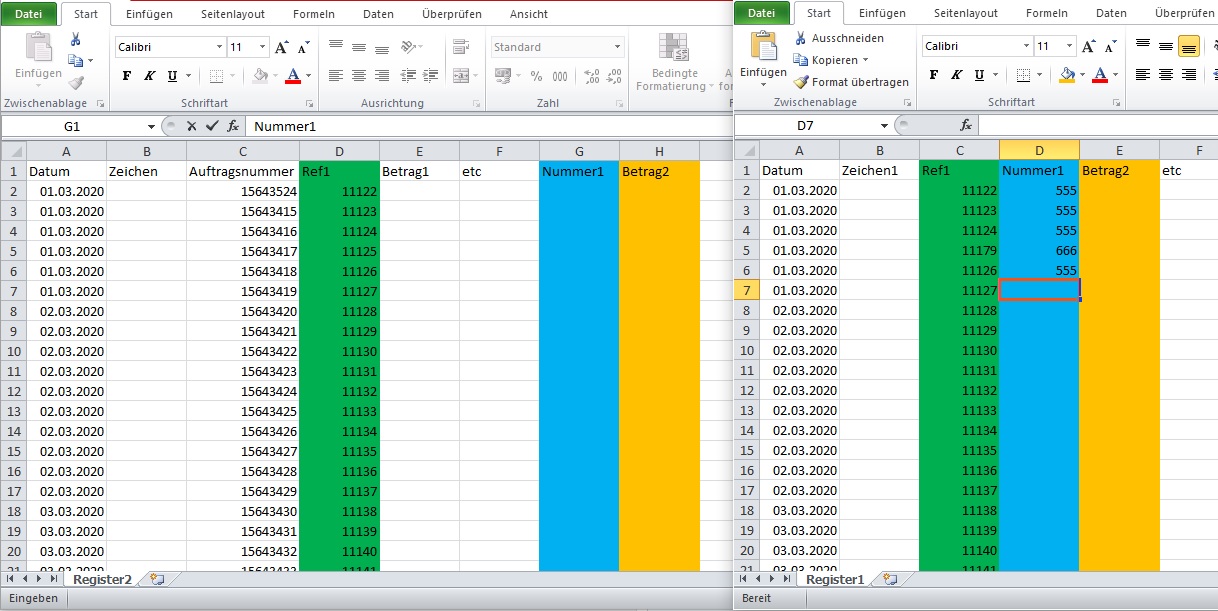This screenshot has height=611, width=1218.
Task: Toggle underline U in the Register1 window
Action: pos(979,75)
